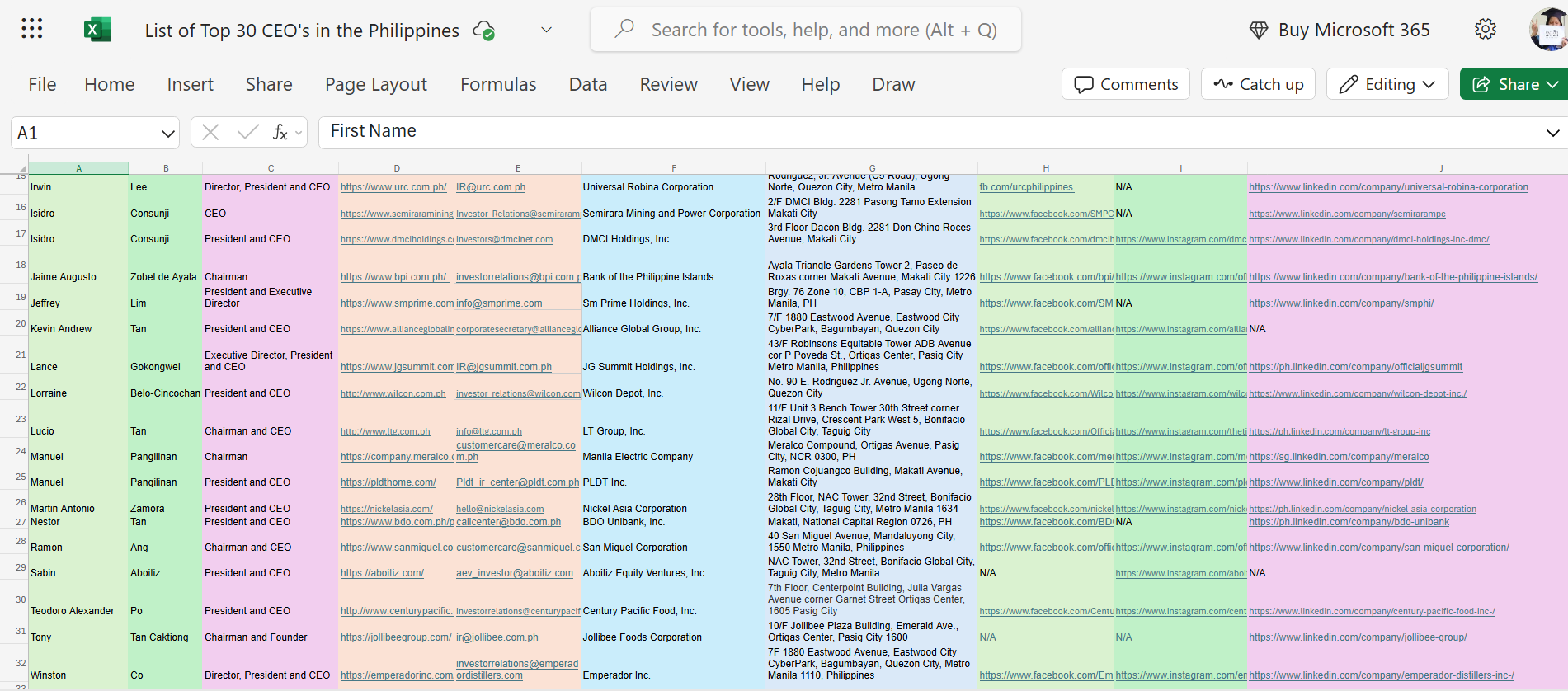The width and height of the screenshot is (1568, 691).
Task: Select the cell 'Manila Electric Company'
Action: pos(673,451)
